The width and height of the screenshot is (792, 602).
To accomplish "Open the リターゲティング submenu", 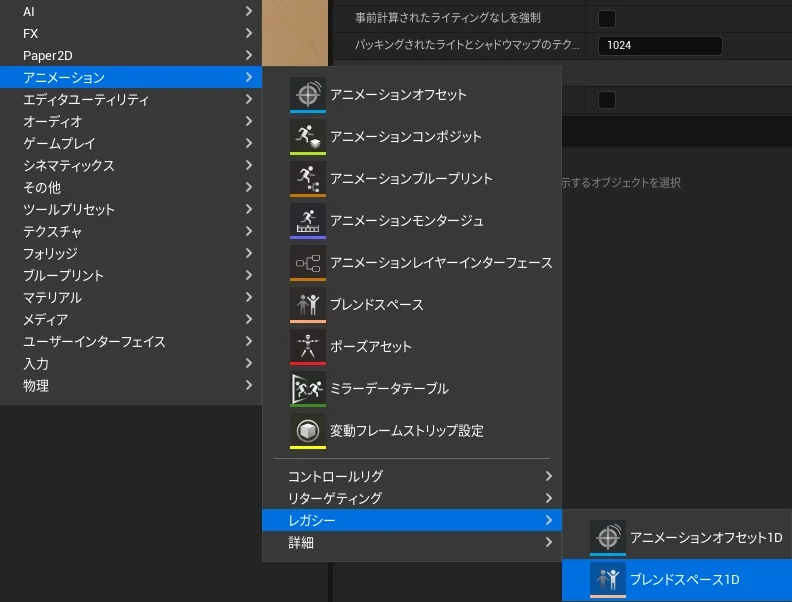I will [411, 498].
